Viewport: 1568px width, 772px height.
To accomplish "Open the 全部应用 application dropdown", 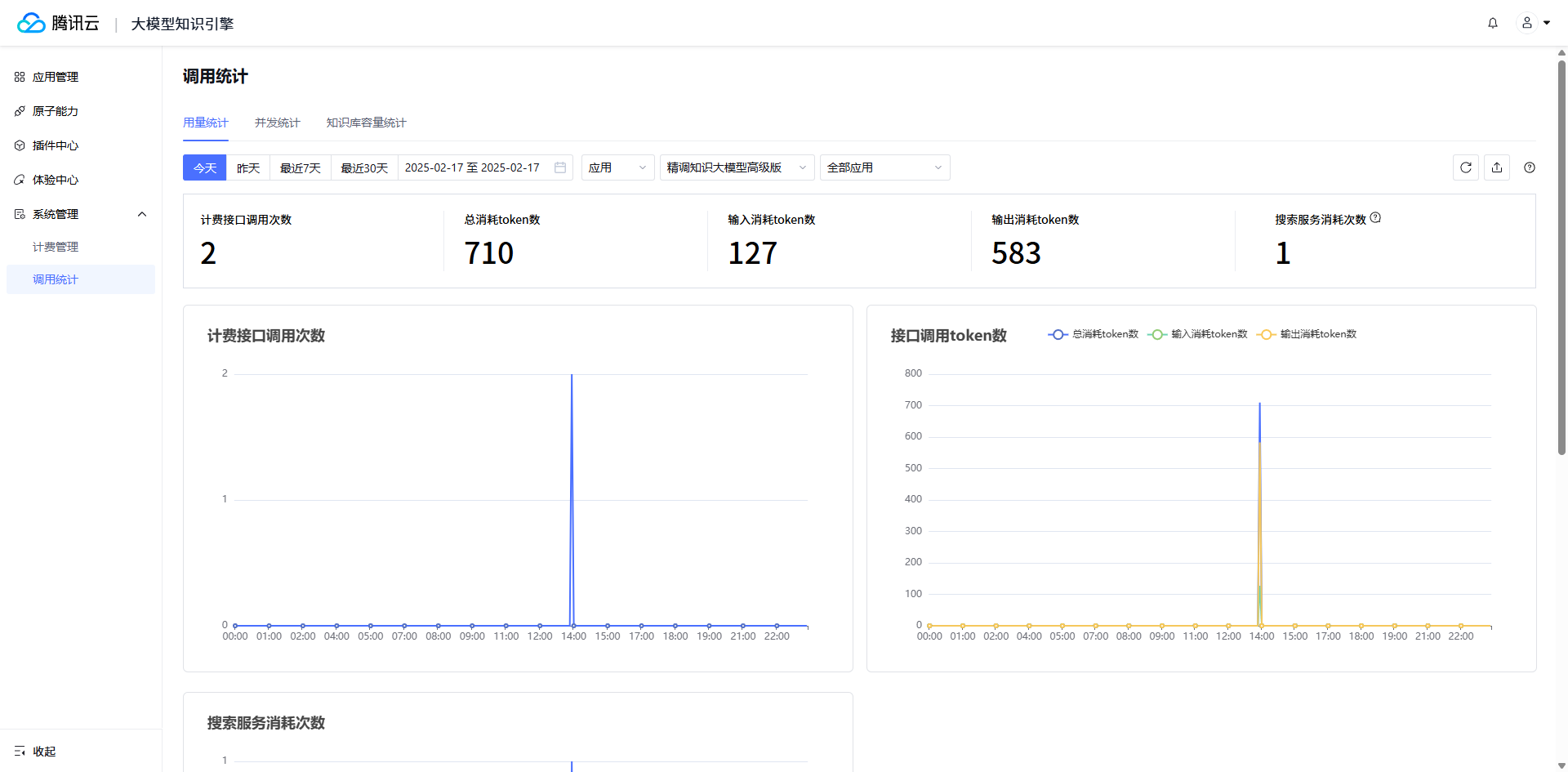I will tap(885, 167).
